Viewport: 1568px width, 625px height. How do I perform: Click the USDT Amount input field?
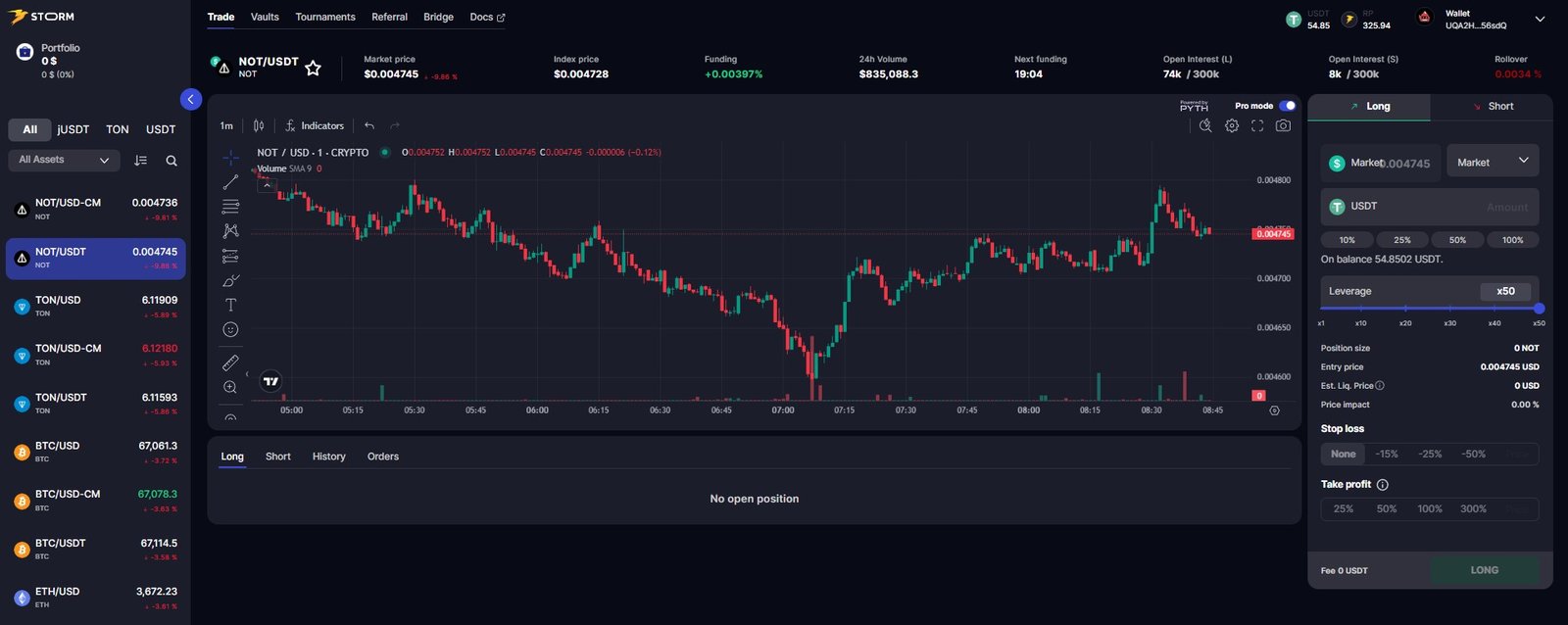(x=1430, y=207)
